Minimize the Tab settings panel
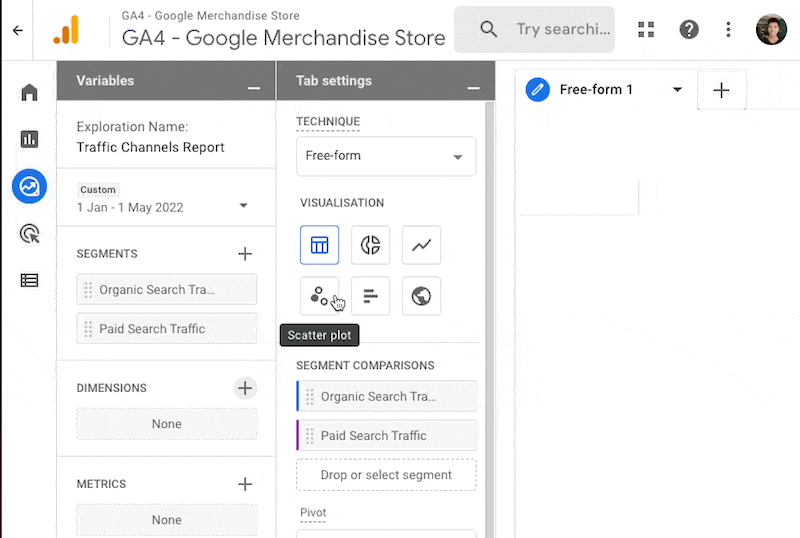 (473, 89)
